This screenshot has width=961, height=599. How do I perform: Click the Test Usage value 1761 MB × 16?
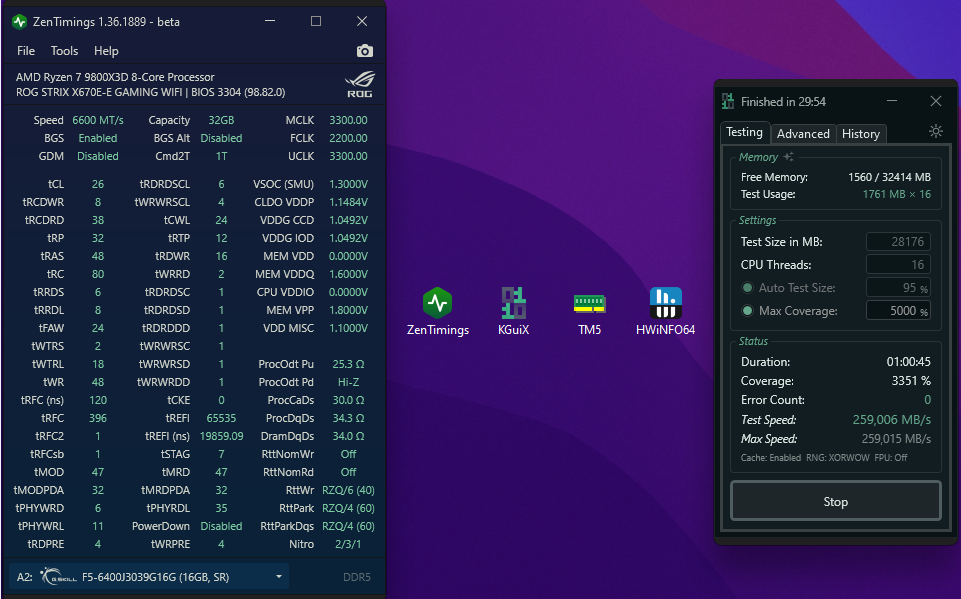[x=897, y=194]
